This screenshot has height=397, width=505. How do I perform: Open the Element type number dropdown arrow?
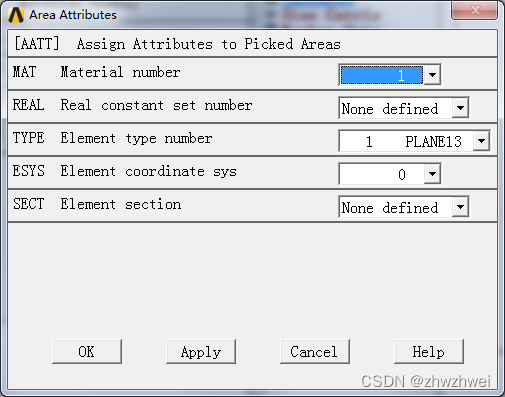[x=481, y=141]
